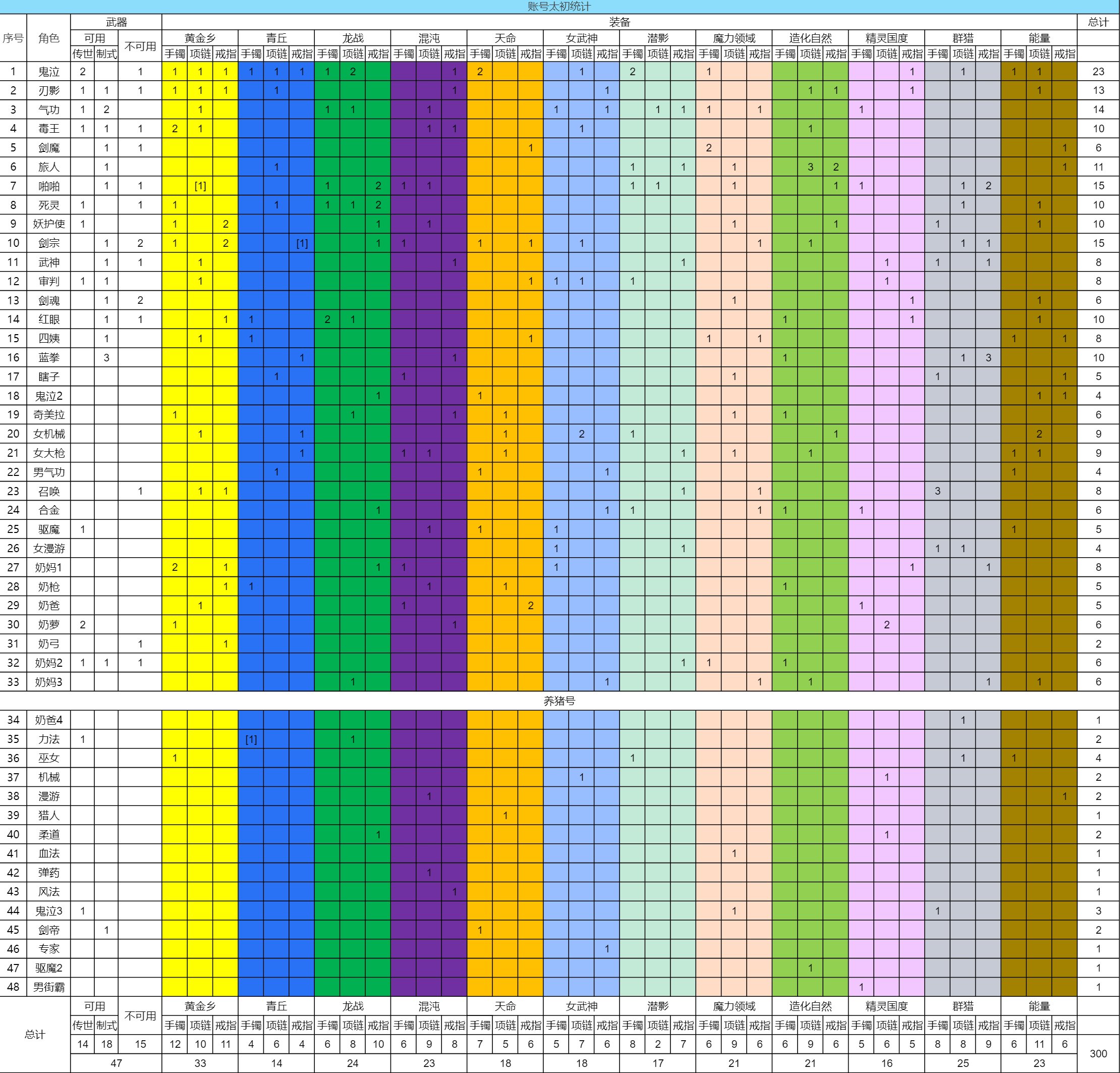Select the 角色 column header
The width and height of the screenshot is (1120, 1073).
click(48, 38)
